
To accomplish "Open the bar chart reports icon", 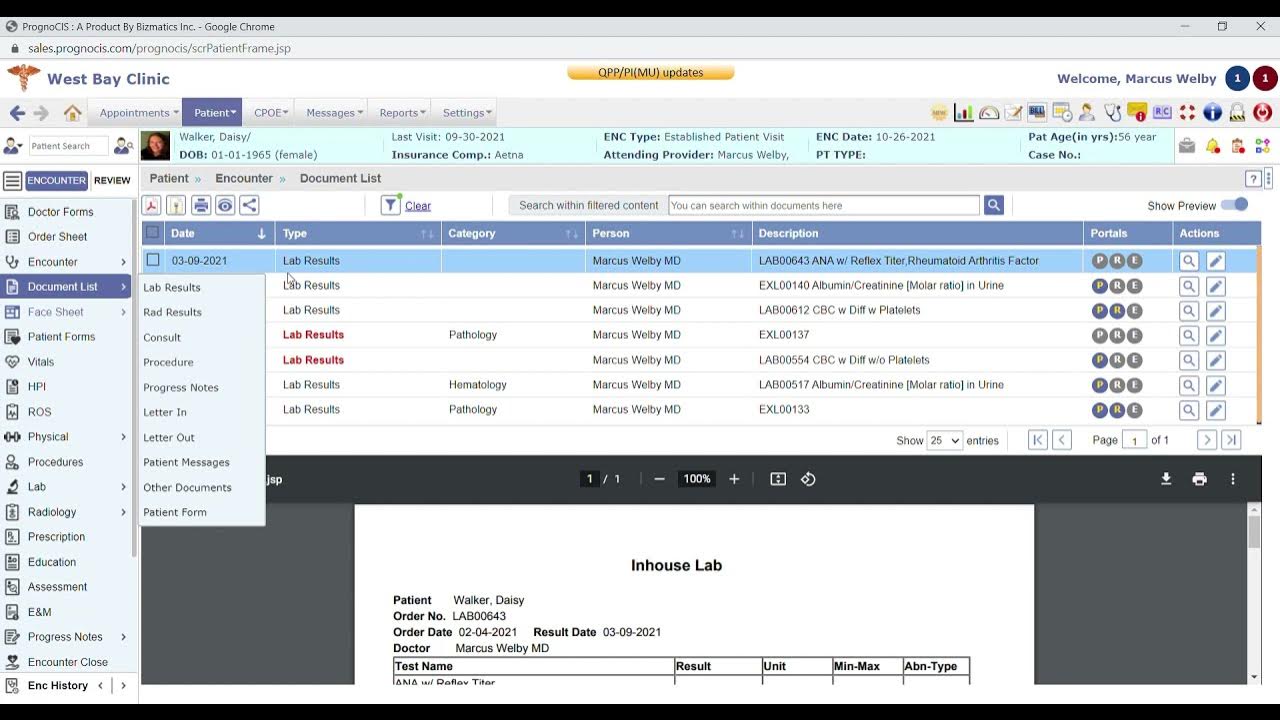I will click(x=964, y=113).
